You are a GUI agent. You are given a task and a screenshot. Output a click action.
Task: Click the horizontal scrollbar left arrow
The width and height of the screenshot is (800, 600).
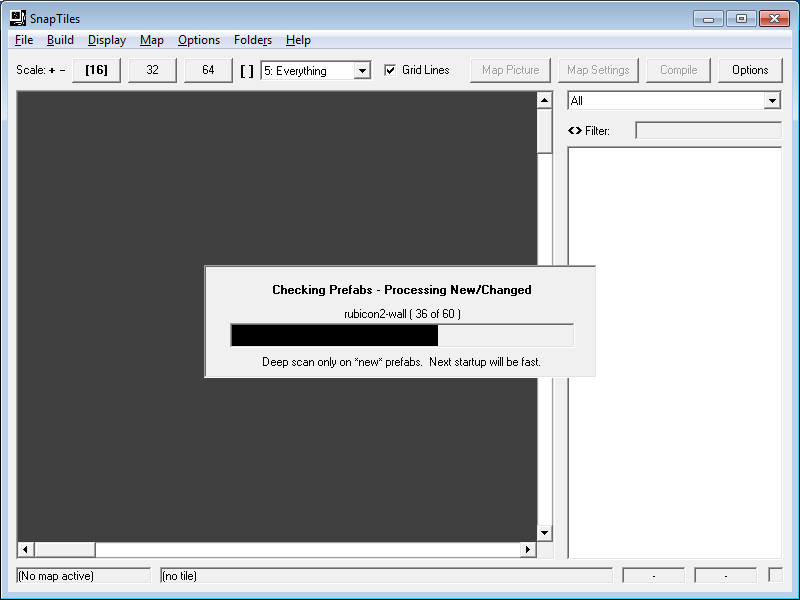[26, 550]
